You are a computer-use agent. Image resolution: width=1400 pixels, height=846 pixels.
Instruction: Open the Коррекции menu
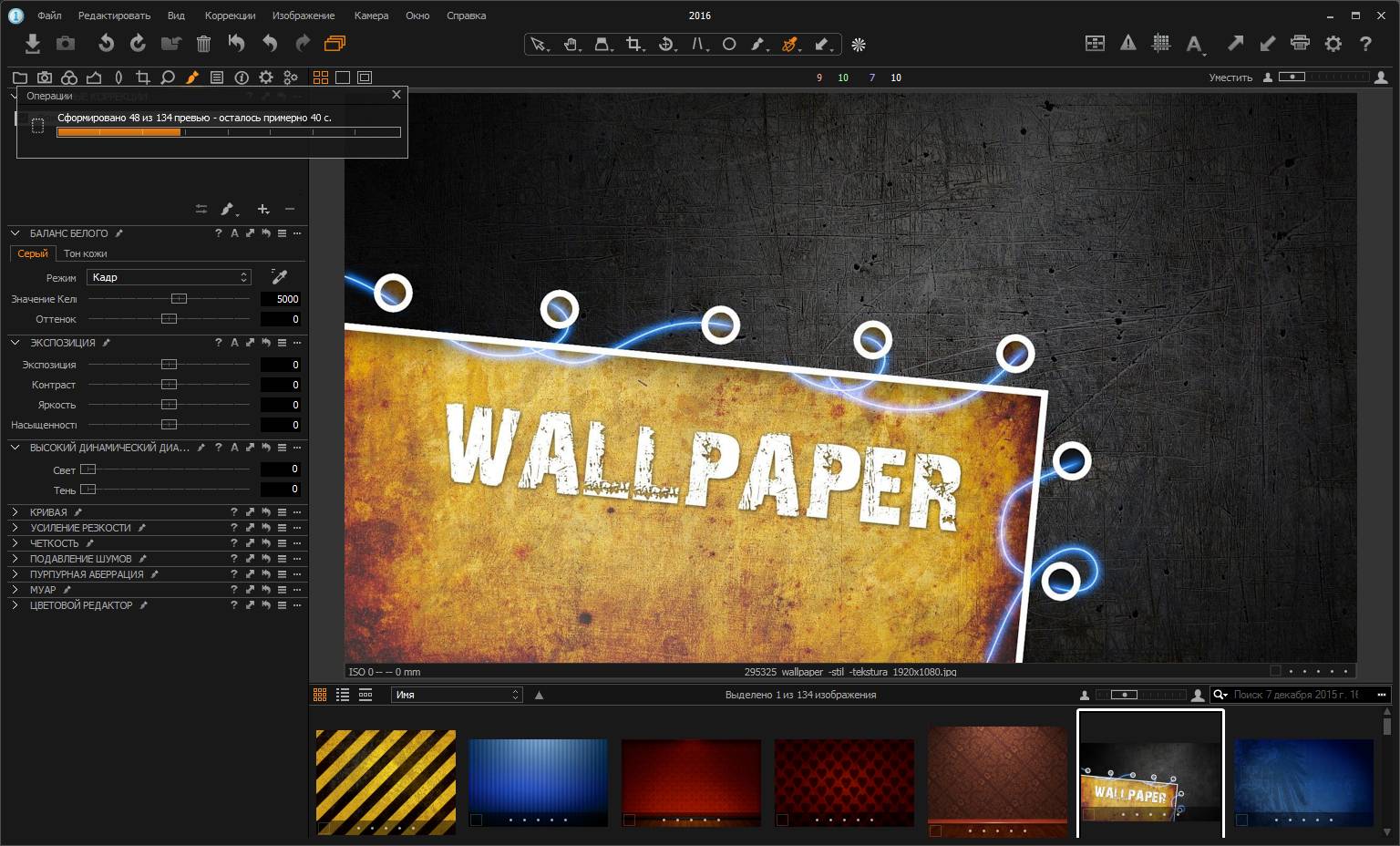[x=230, y=15]
